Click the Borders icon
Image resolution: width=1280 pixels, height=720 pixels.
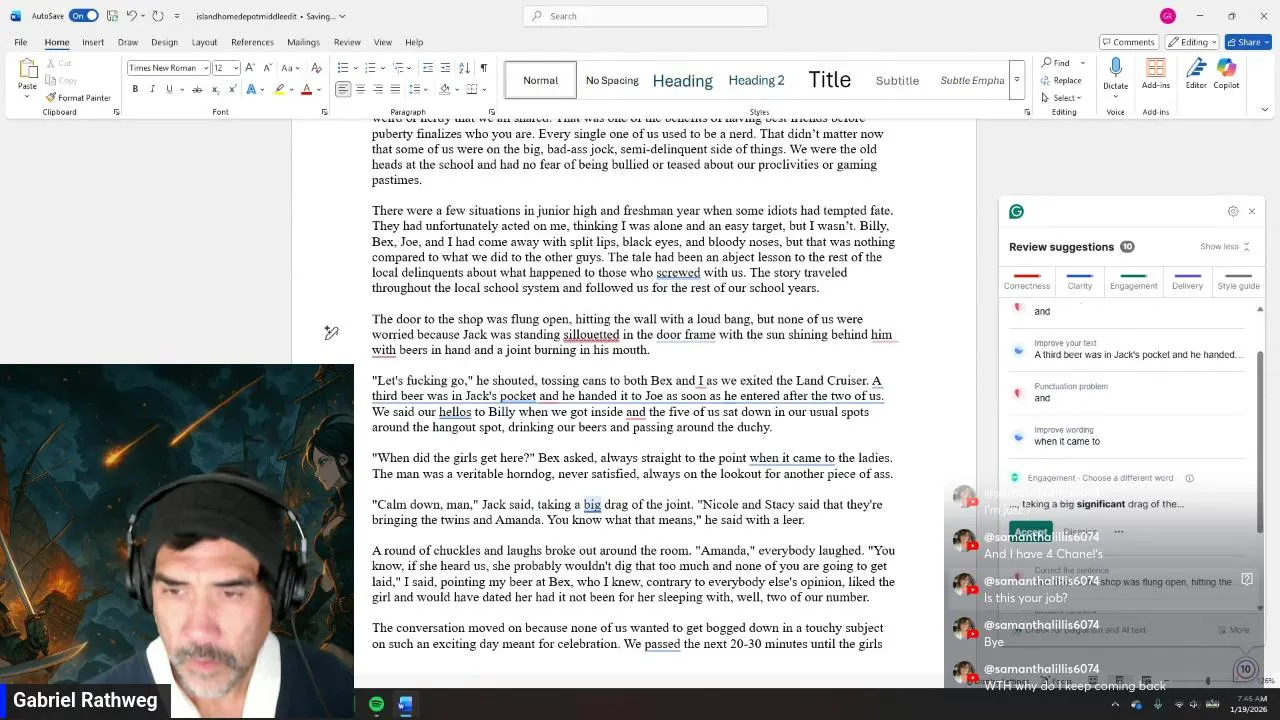(x=471, y=90)
